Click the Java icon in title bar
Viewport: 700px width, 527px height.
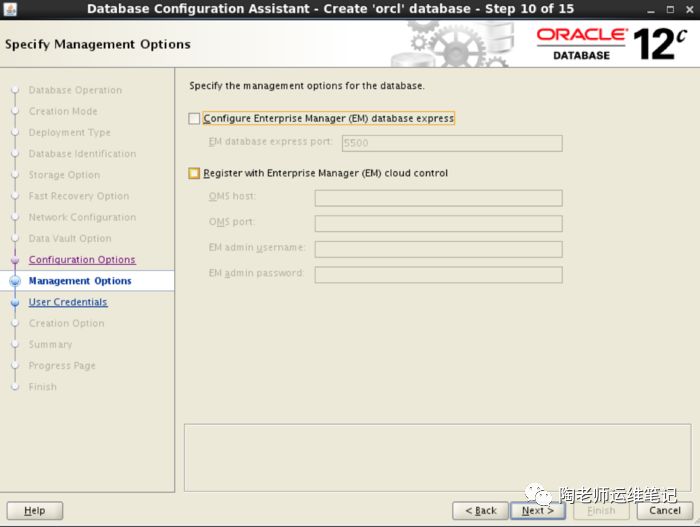tap(10, 9)
